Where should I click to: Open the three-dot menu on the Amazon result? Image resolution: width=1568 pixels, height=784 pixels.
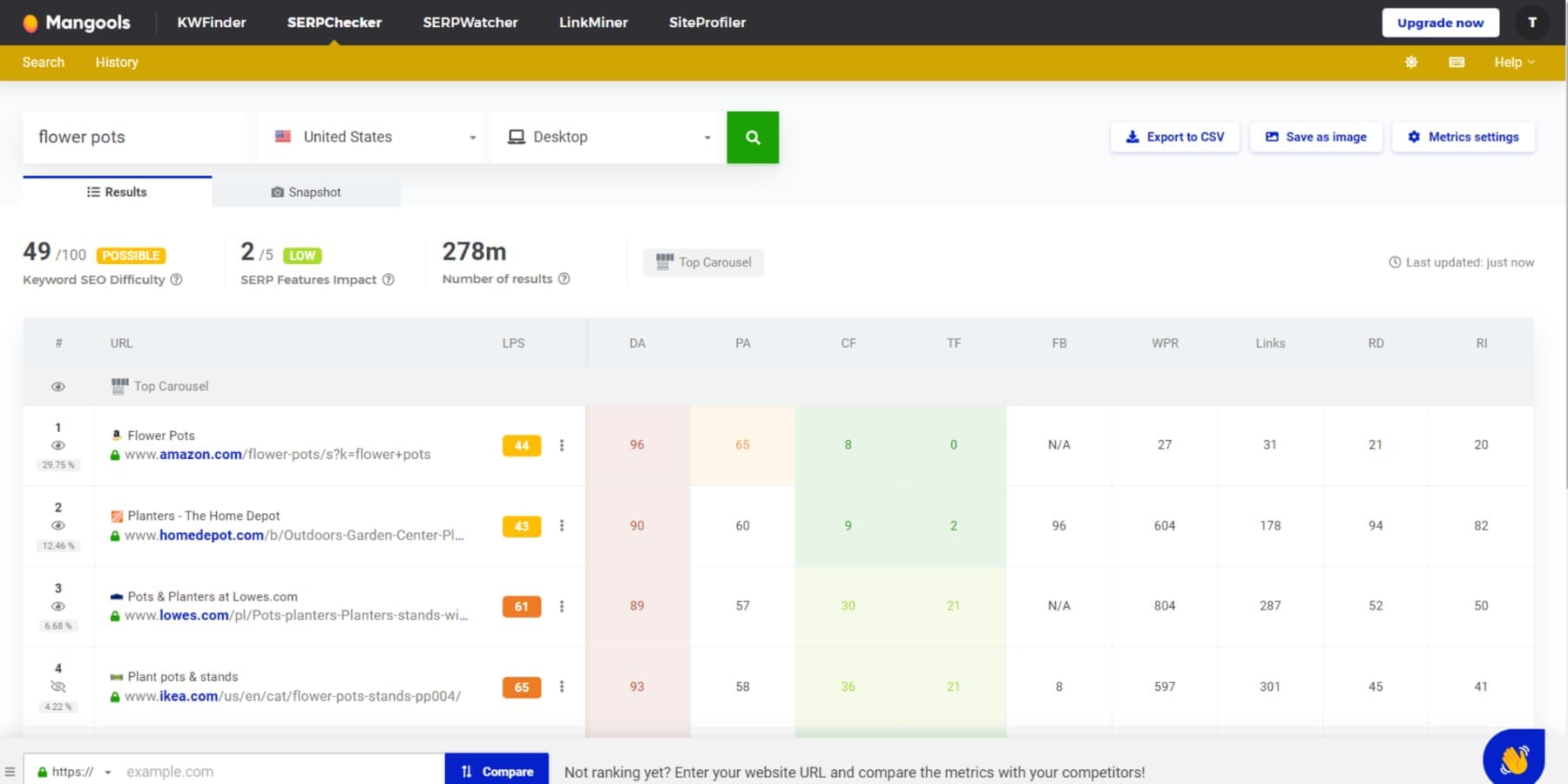coord(563,445)
